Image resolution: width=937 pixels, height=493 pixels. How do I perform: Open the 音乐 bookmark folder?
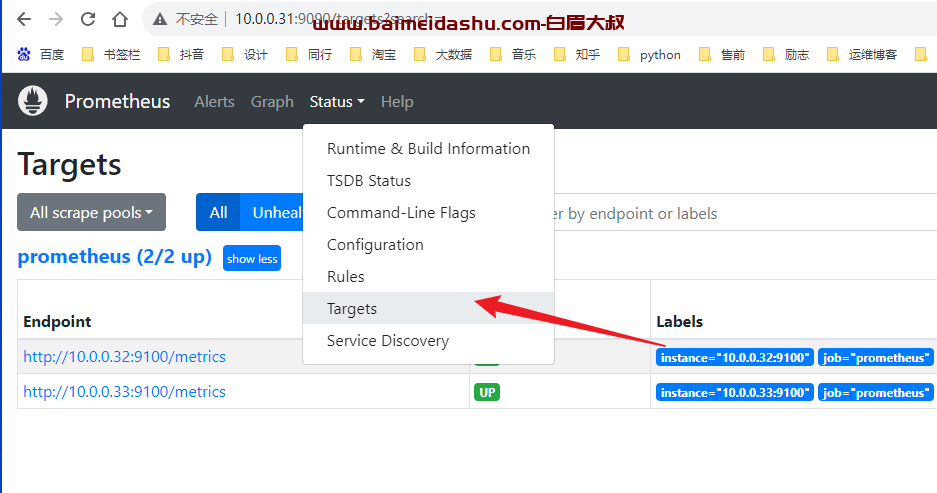tap(513, 54)
